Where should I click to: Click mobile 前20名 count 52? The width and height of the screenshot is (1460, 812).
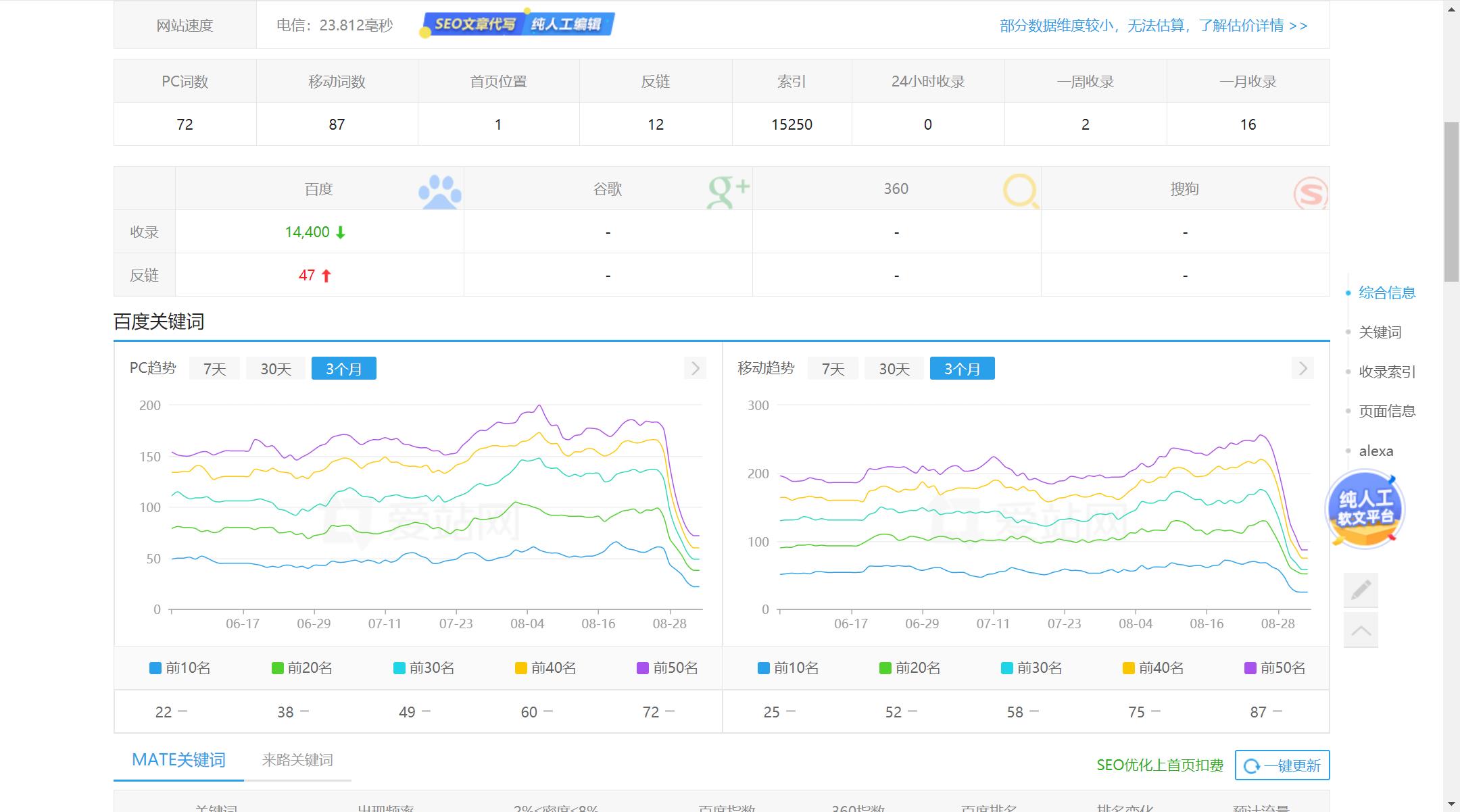[x=894, y=712]
